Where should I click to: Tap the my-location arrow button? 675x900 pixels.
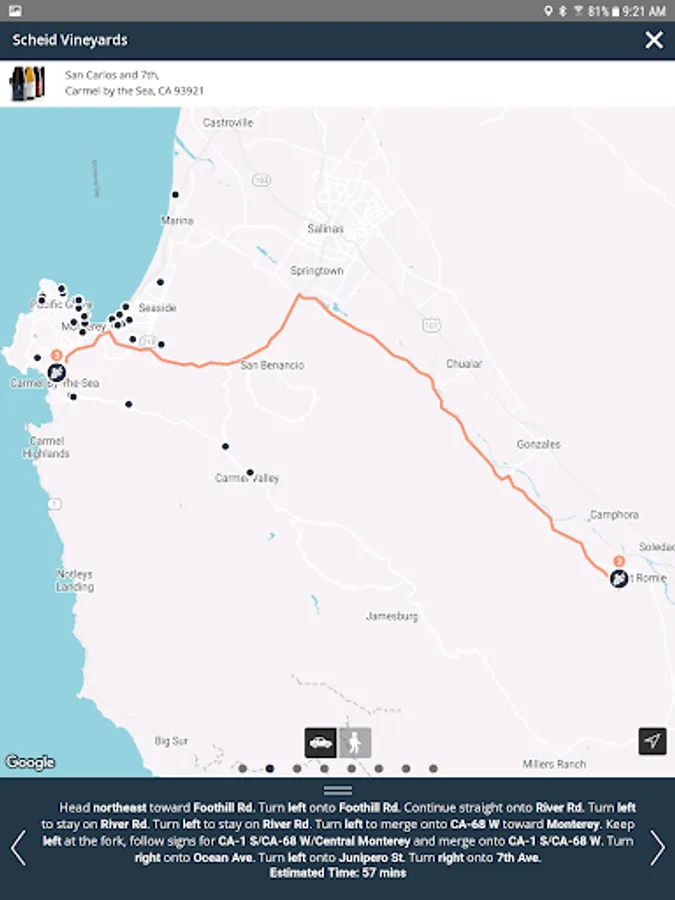tap(653, 741)
